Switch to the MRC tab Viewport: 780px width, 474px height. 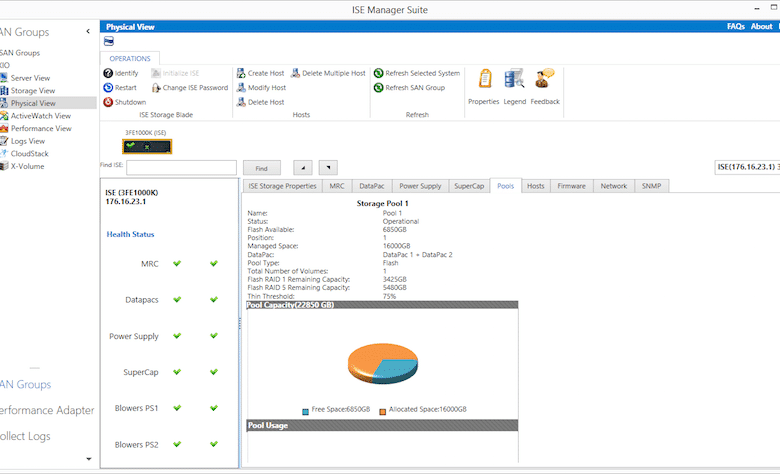point(337,186)
